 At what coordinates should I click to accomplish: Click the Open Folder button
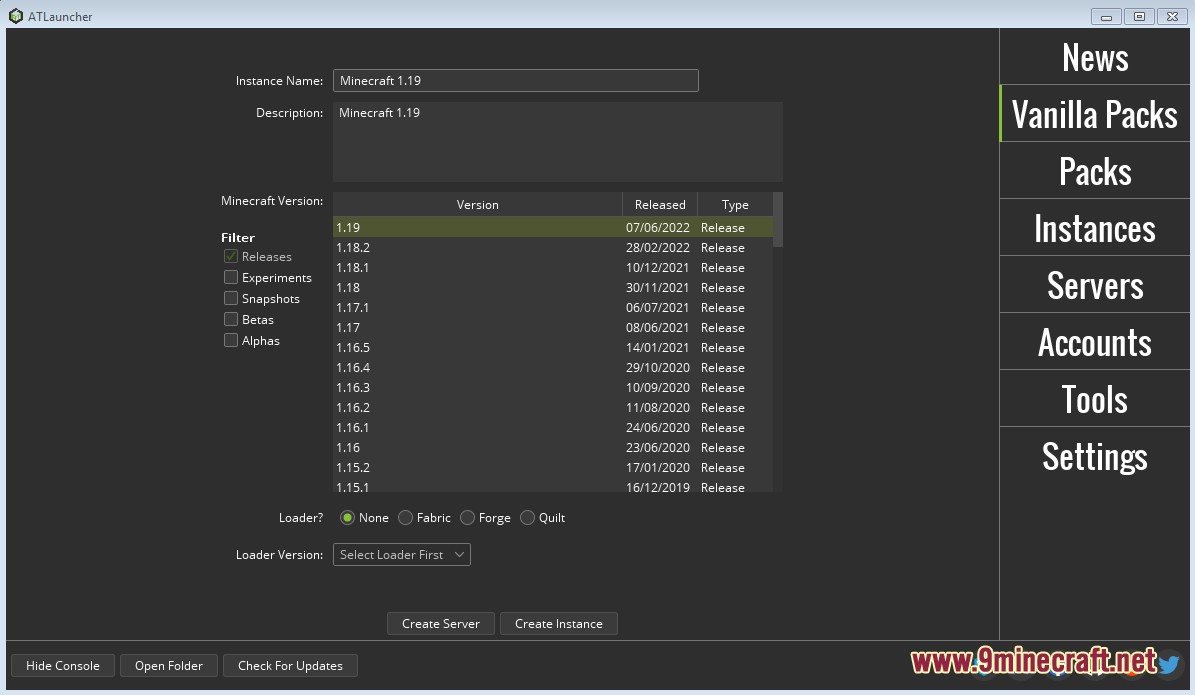point(168,665)
